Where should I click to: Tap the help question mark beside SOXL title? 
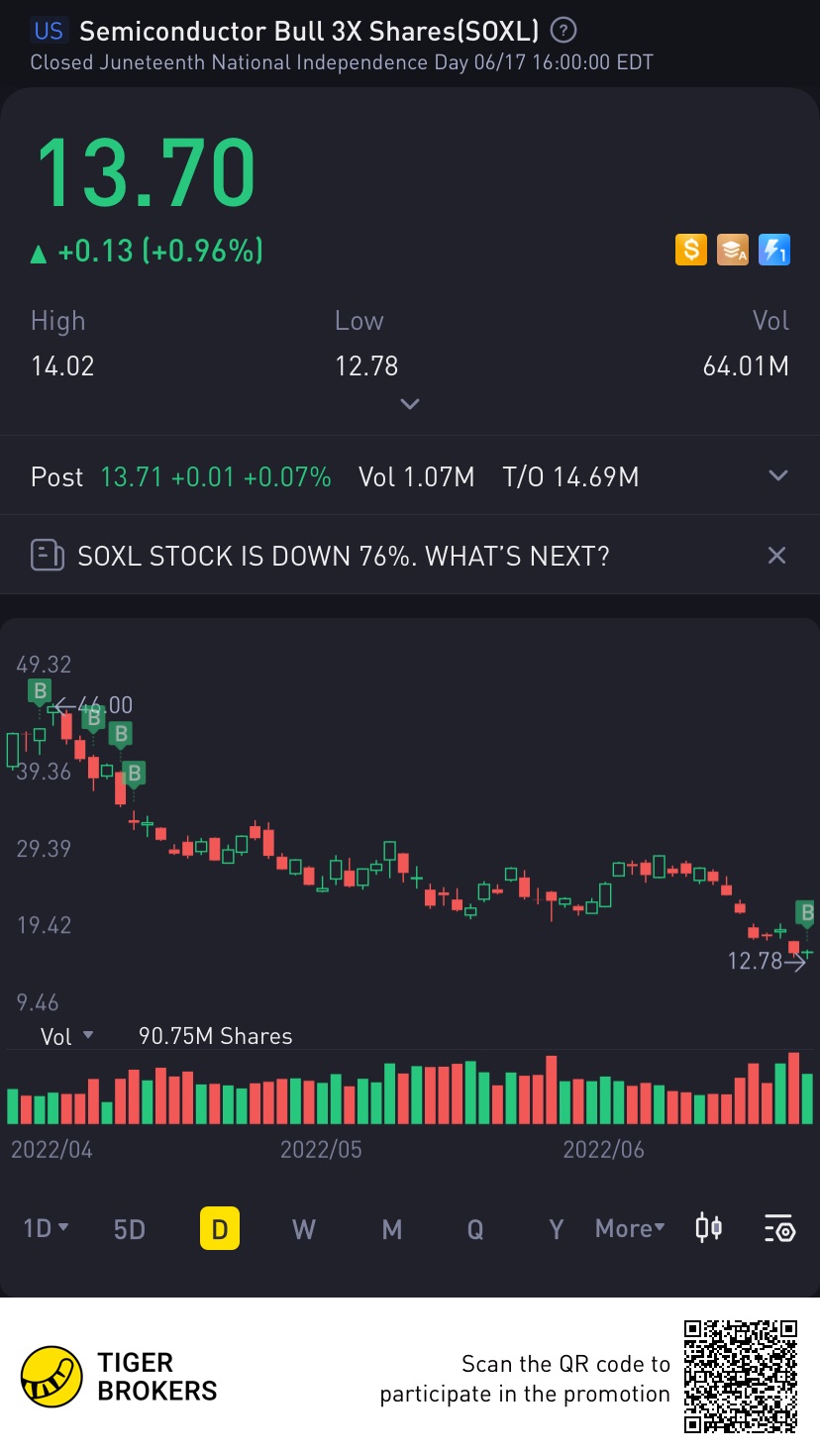[x=564, y=31]
